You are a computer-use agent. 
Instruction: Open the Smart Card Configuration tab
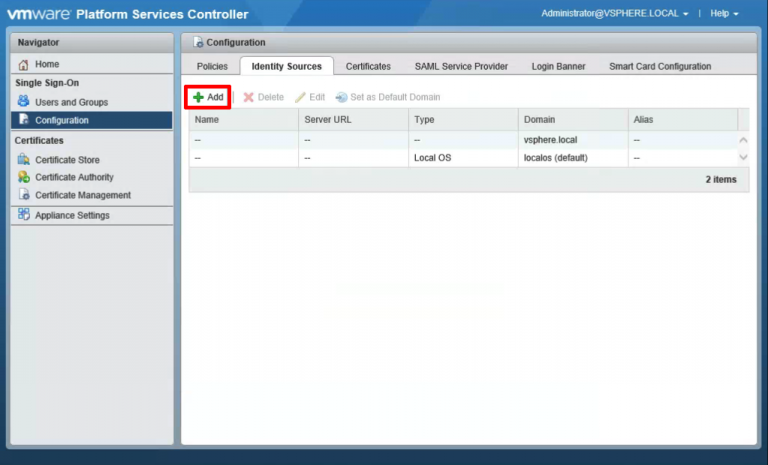pyautogui.click(x=660, y=66)
